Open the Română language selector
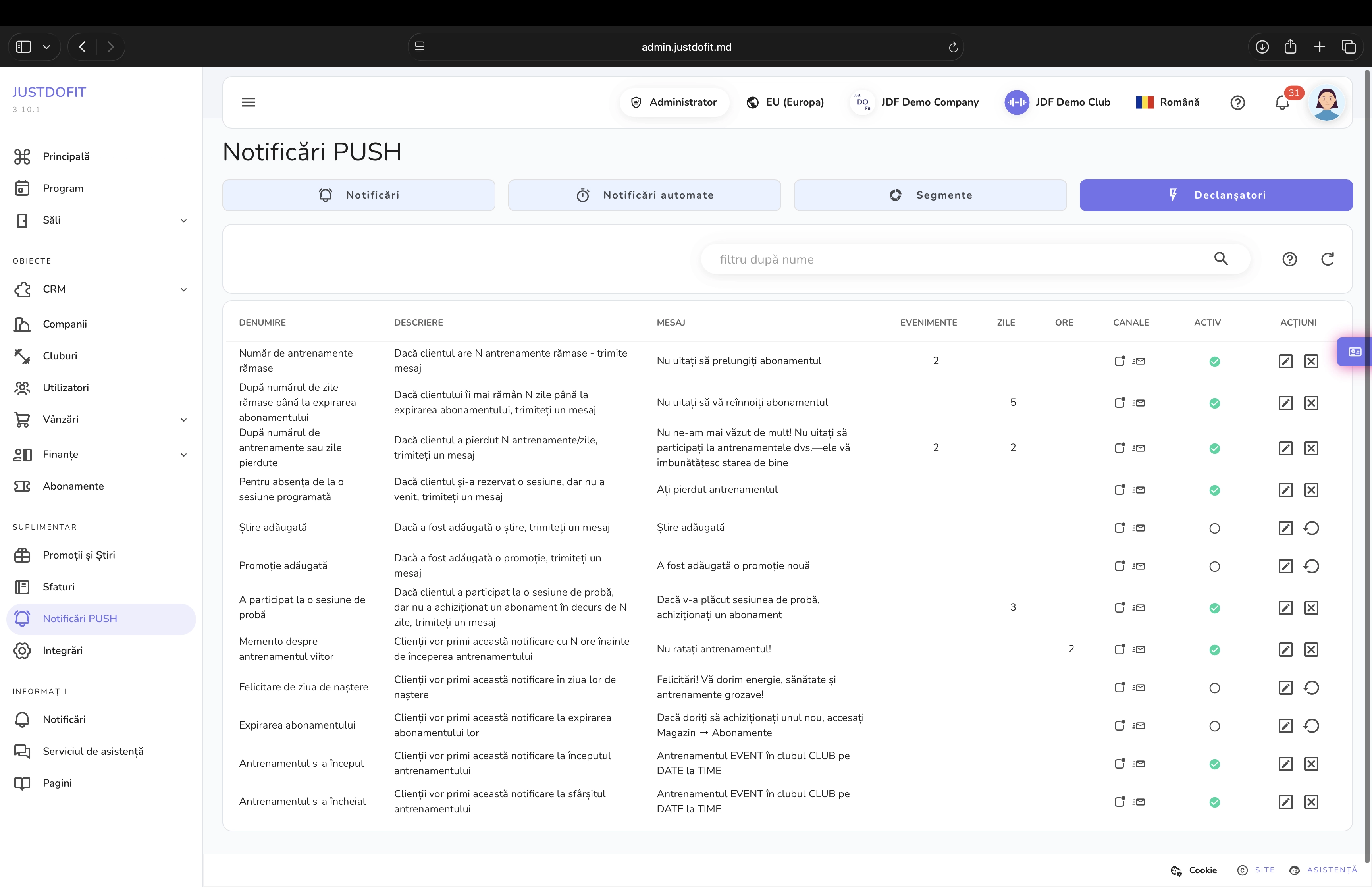Image resolution: width=1372 pixels, height=887 pixels. click(x=1167, y=102)
